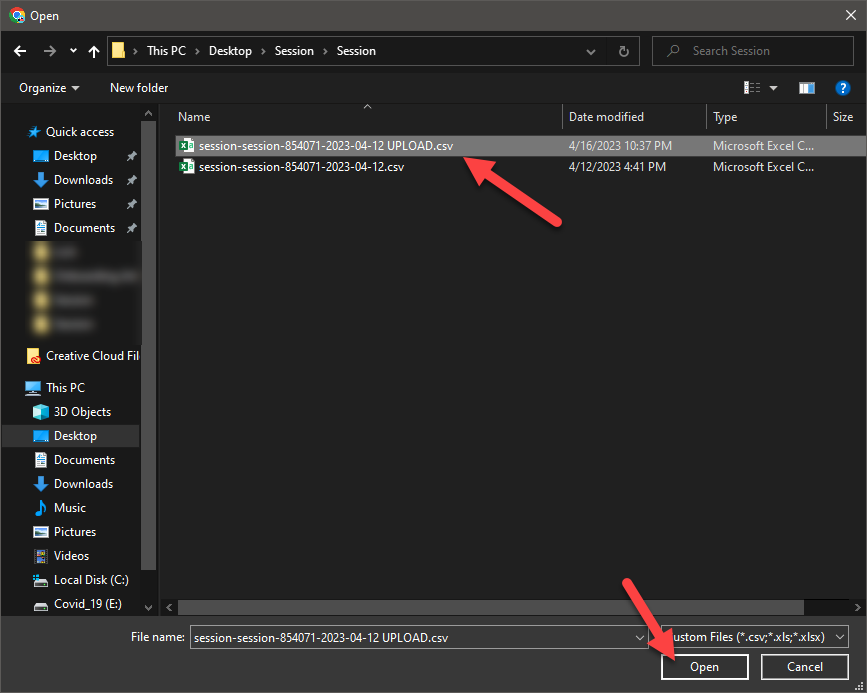Open Documents under This PC
Viewport: 867px width, 693px height.
click(x=84, y=460)
